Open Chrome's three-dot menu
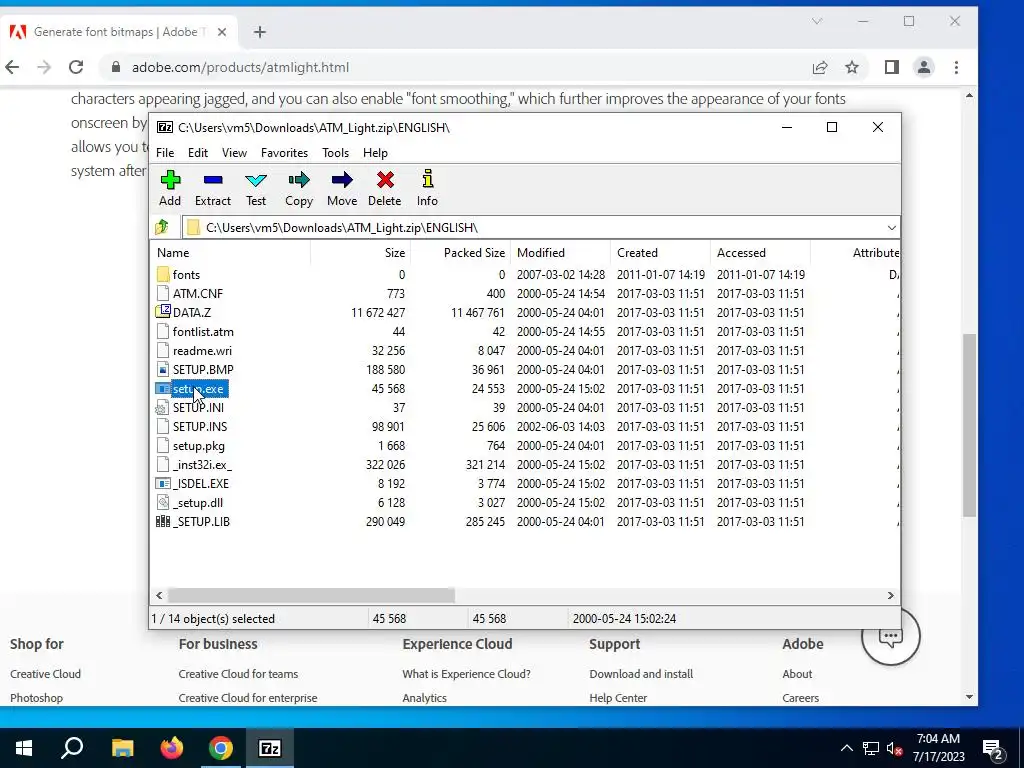Viewport: 1024px width, 768px height. coord(956,67)
